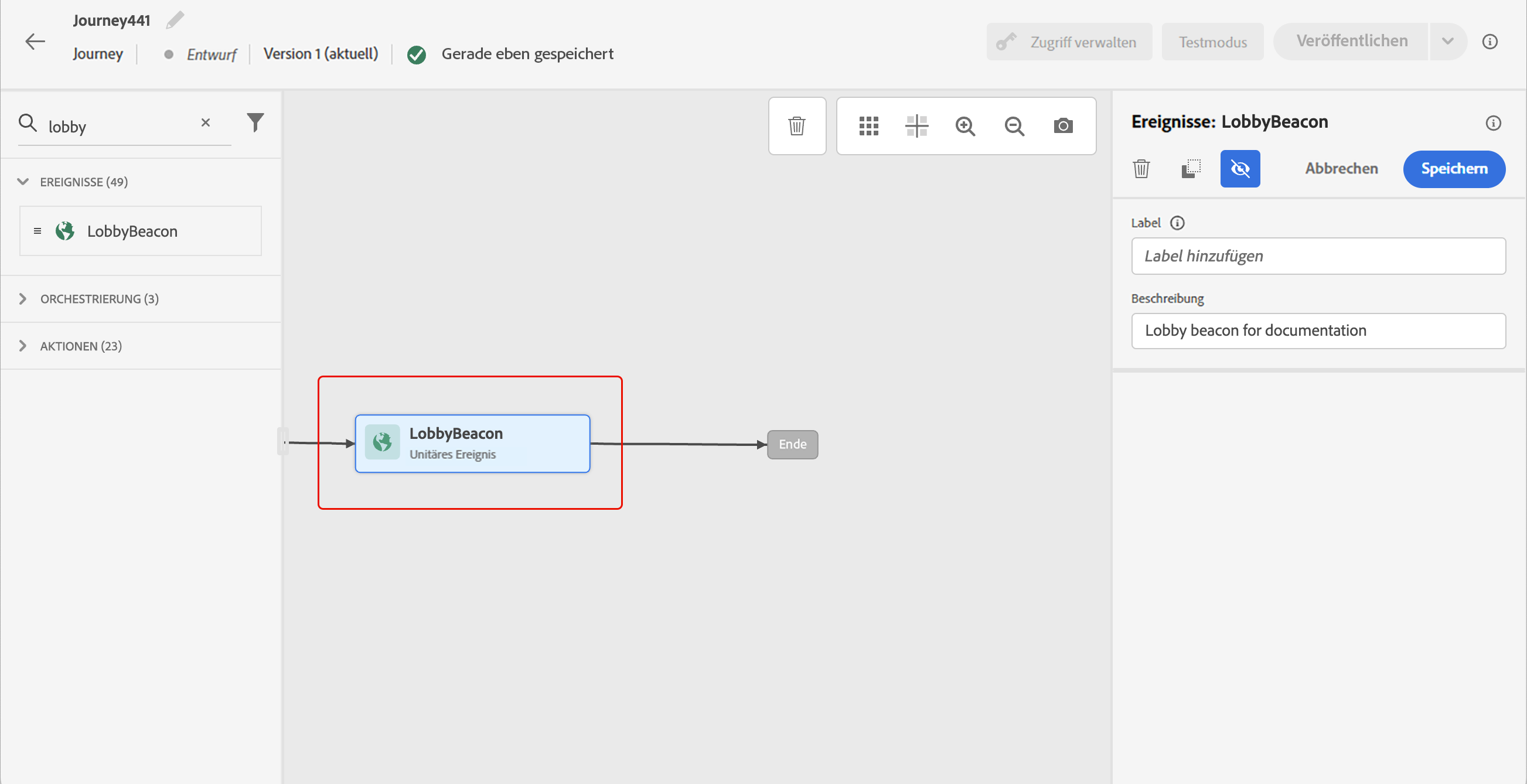The width and height of the screenshot is (1527, 784).
Task: Expand the ORCHESTRIERUNG section
Action: (x=23, y=299)
